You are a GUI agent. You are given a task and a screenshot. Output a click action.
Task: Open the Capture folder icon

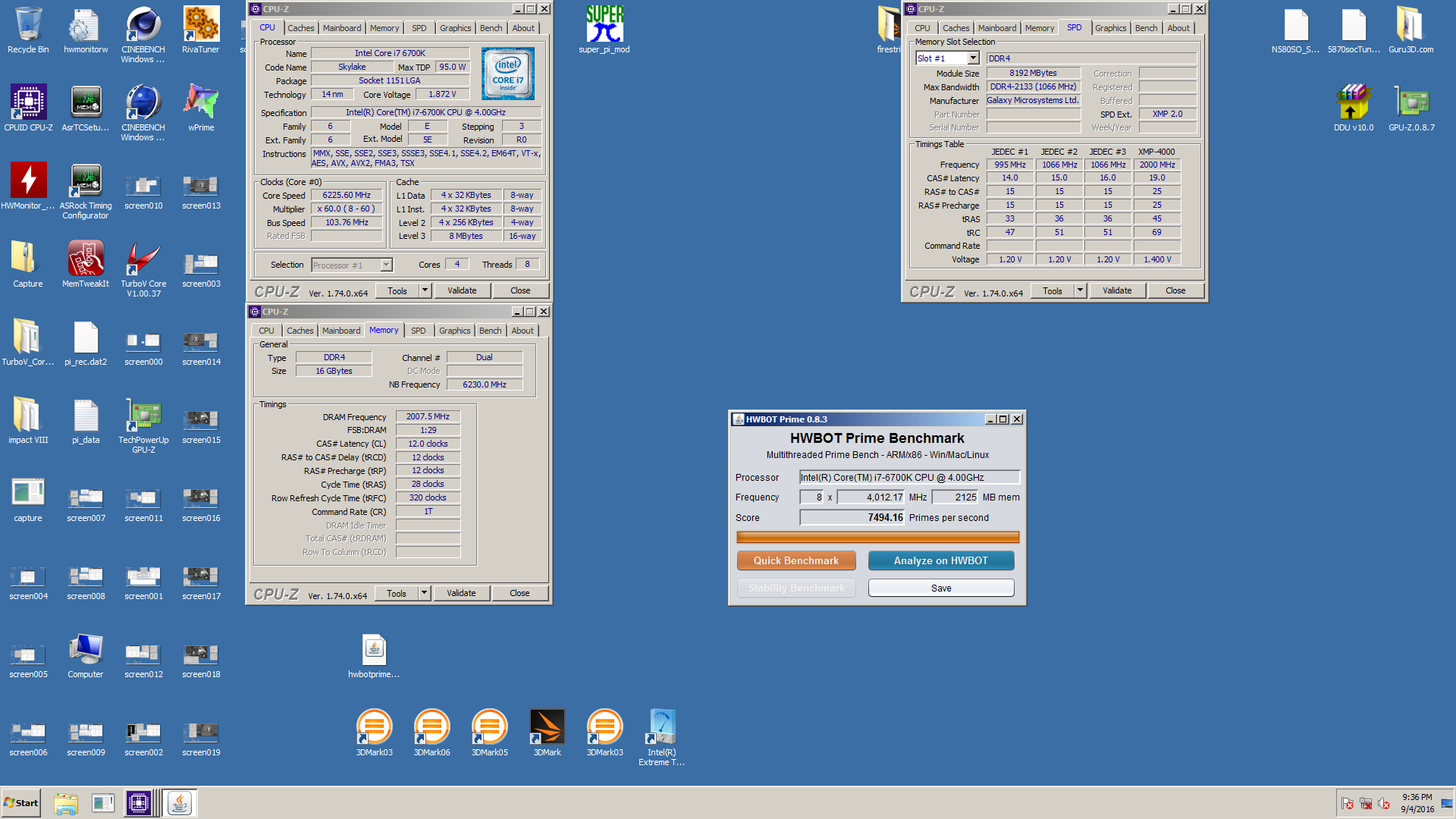tap(28, 265)
